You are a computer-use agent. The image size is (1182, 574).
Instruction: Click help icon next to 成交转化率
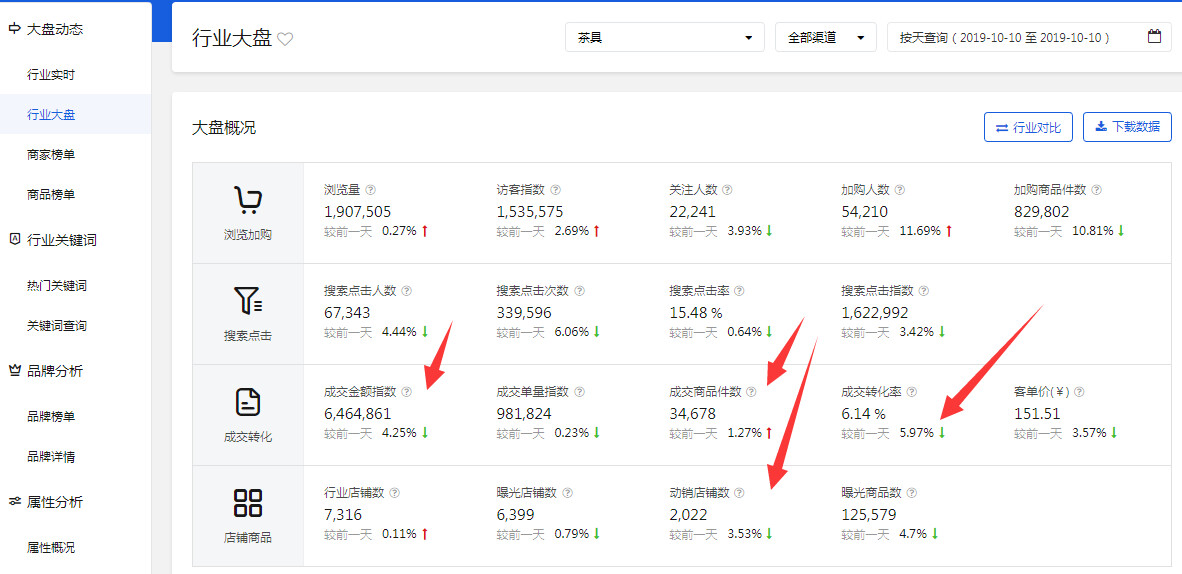pos(912,391)
